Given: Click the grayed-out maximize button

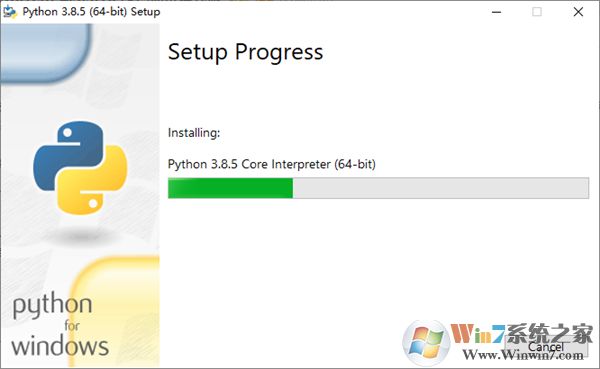Looking at the screenshot, I should click(537, 12).
